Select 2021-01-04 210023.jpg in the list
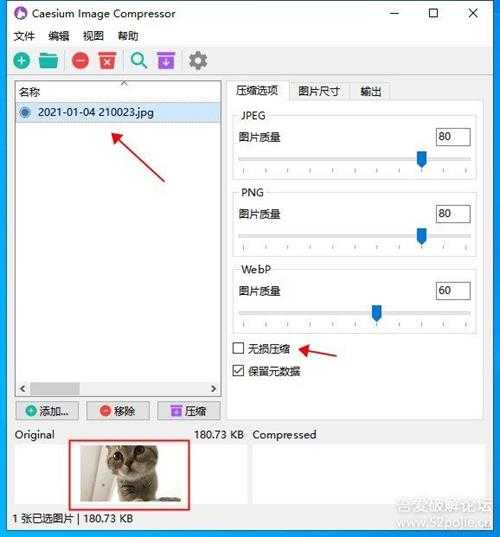The height and width of the screenshot is (537, 500). click(118, 112)
